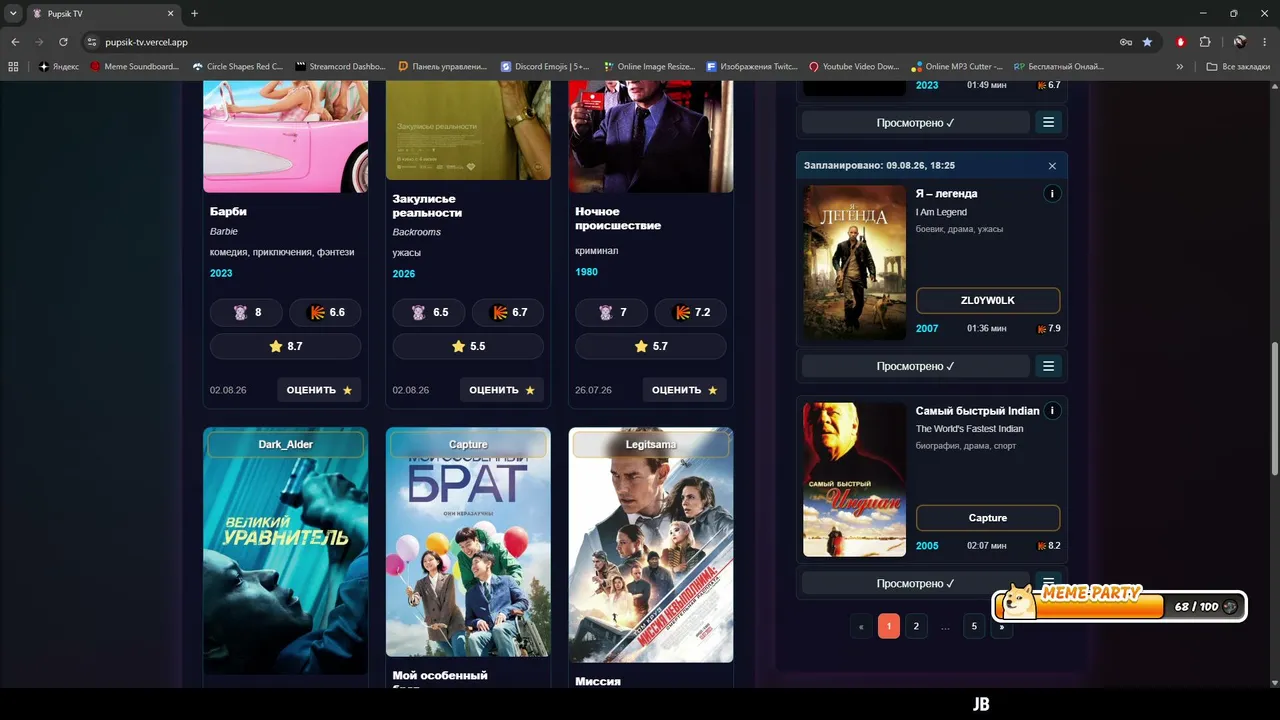1280x720 pixels.
Task: Open the info icon for Я – легенда
Action: [1052, 193]
